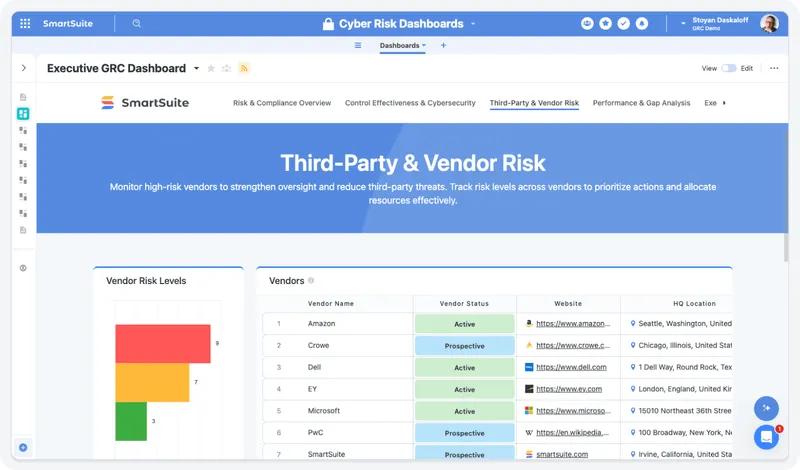
Task: Select Third-Party & Vendor Risk tab
Action: tap(534, 103)
